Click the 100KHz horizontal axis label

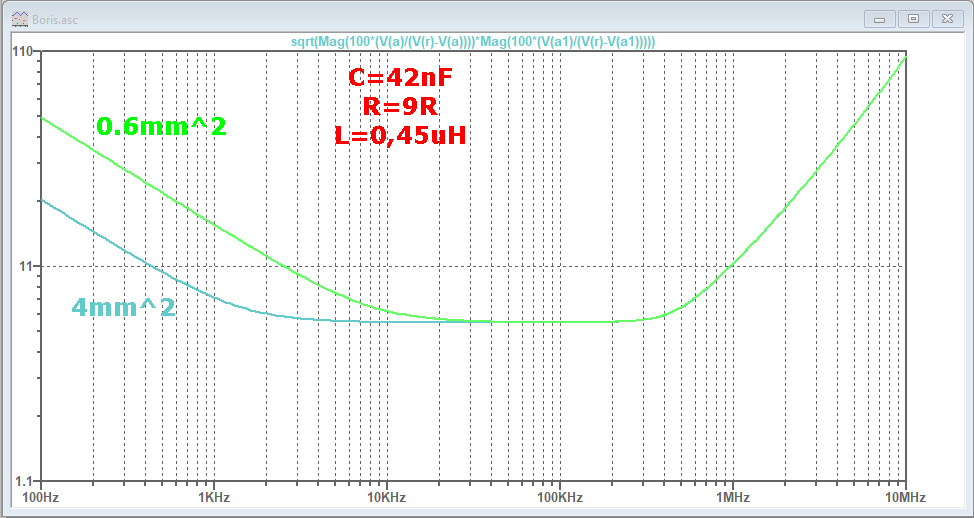tap(560, 498)
